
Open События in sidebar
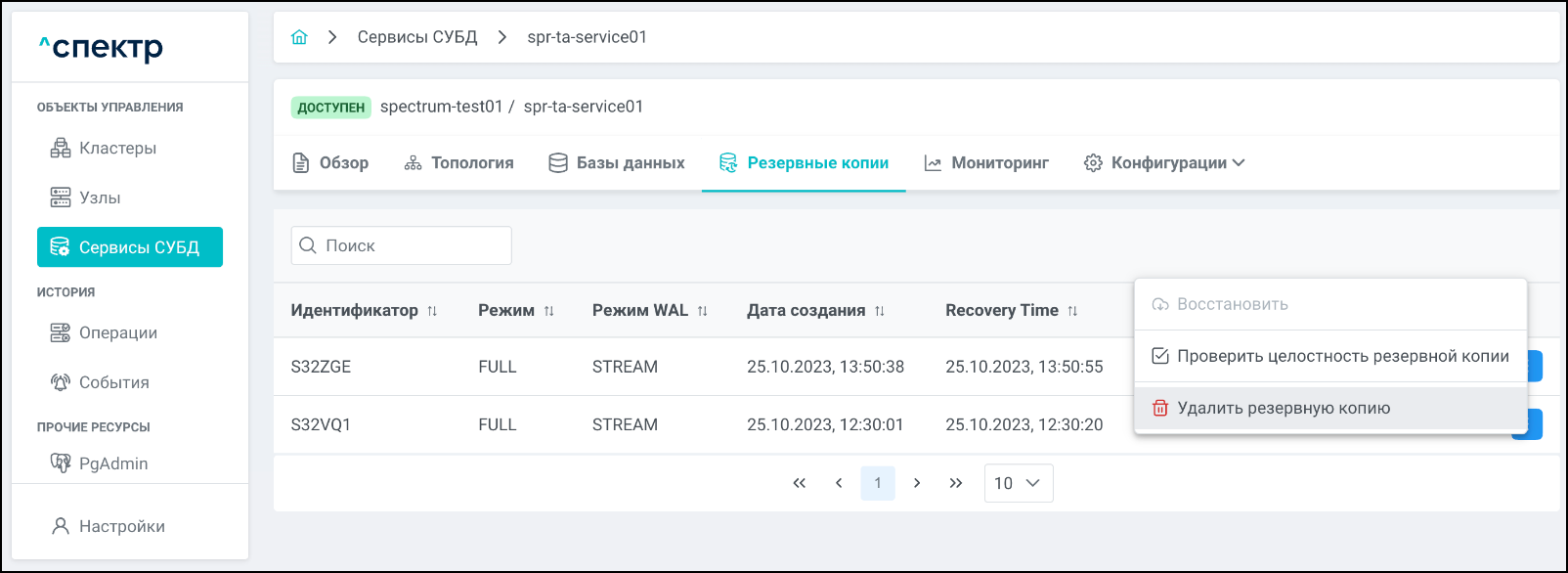pyautogui.click(x=113, y=383)
